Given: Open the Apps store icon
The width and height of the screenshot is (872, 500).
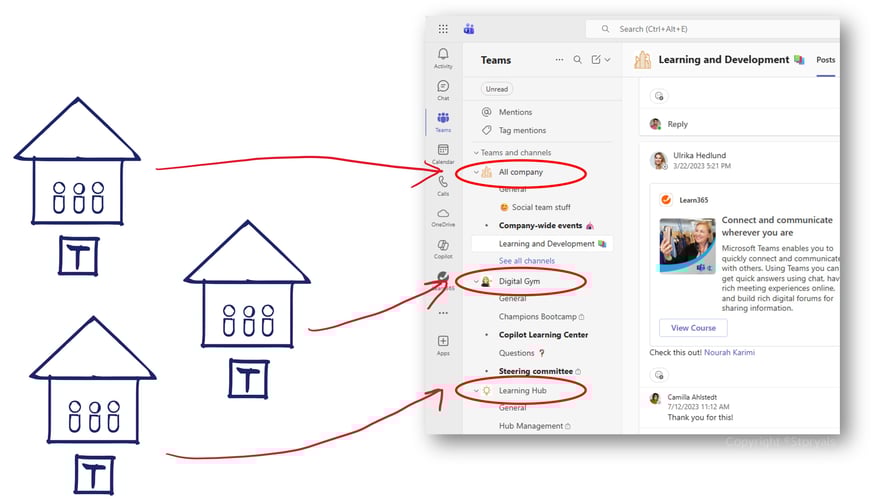Looking at the screenshot, I should [x=443, y=343].
